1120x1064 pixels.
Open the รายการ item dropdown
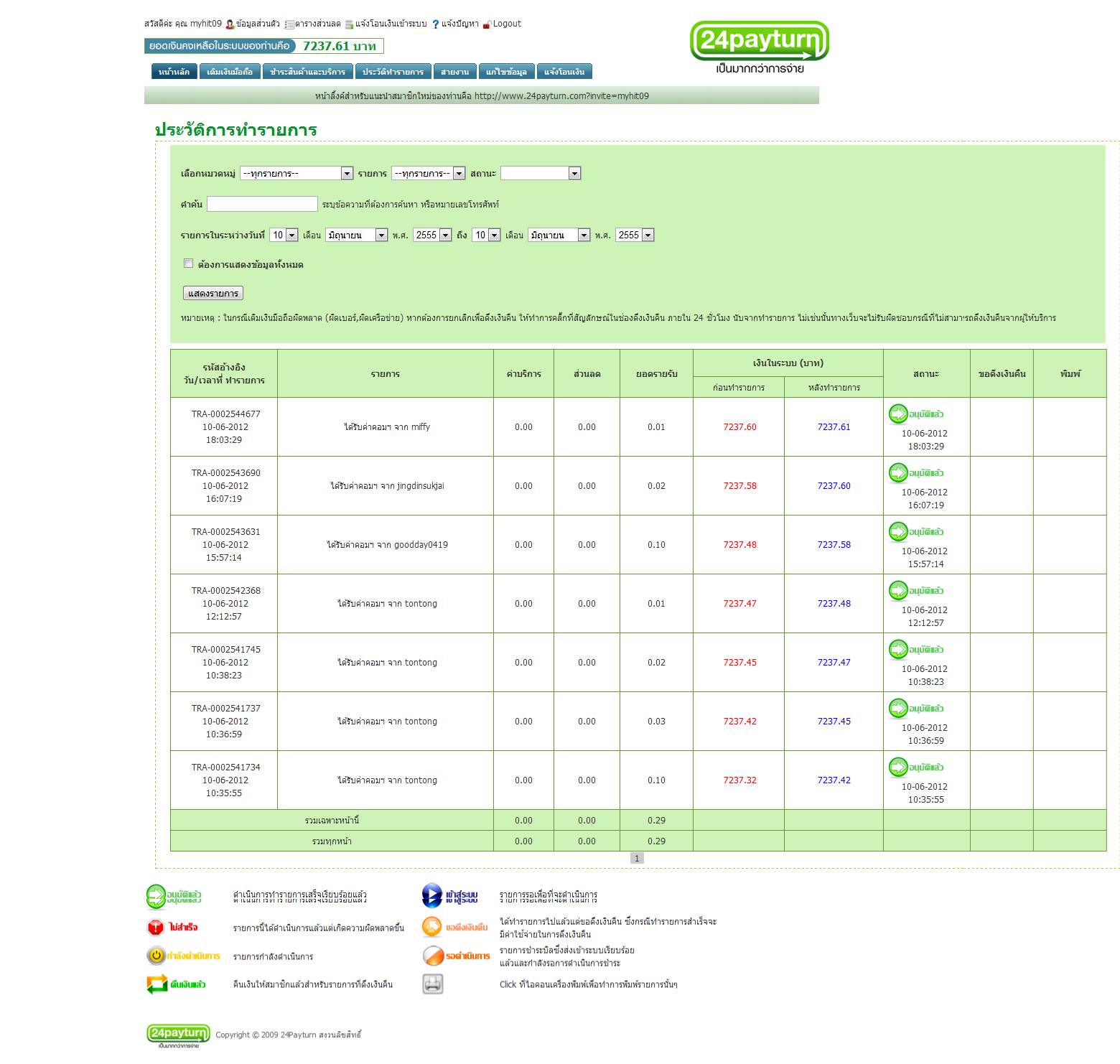pos(429,173)
